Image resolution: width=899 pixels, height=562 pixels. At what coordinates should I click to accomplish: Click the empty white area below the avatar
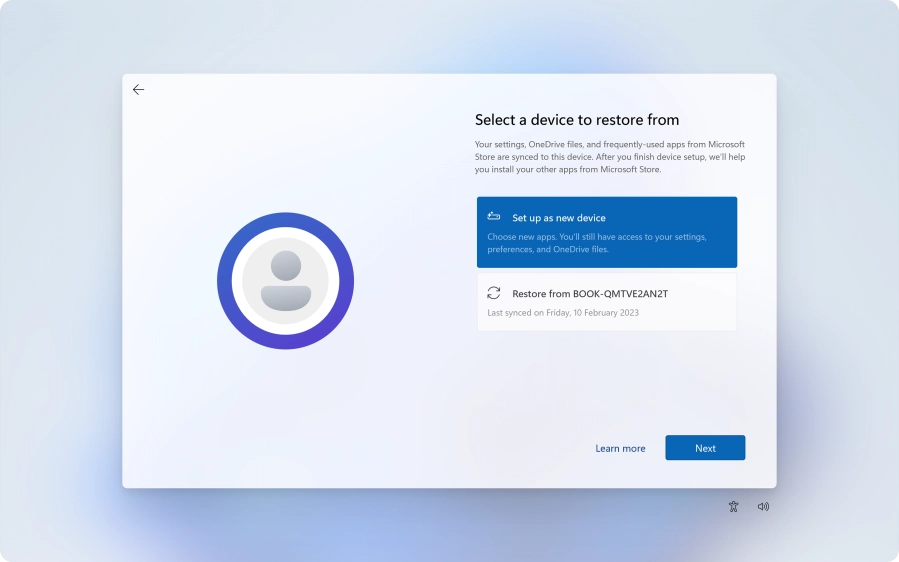pos(285,420)
